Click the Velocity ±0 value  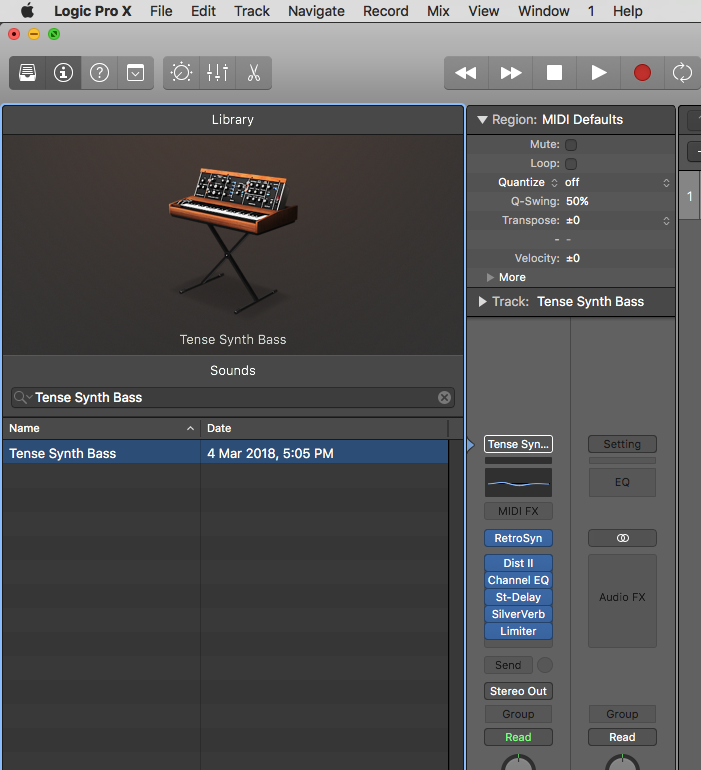(573, 258)
